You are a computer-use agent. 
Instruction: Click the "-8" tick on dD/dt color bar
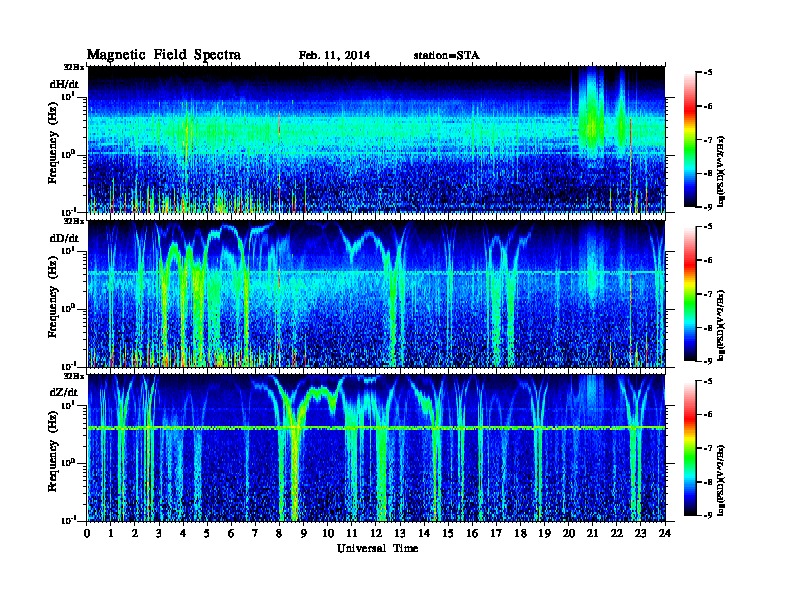click(x=708, y=327)
